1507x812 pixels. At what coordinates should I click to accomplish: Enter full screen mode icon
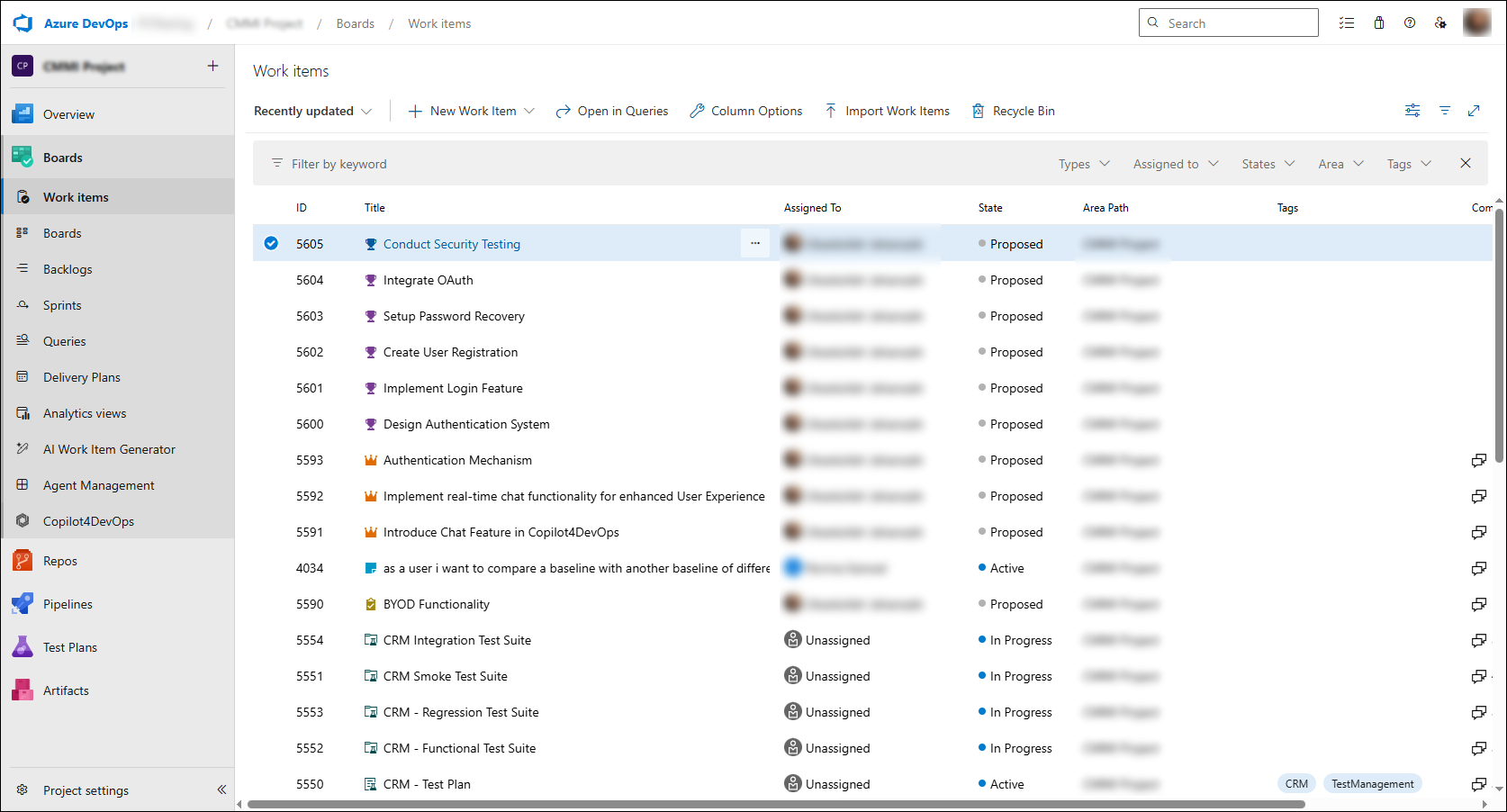pyautogui.click(x=1474, y=111)
